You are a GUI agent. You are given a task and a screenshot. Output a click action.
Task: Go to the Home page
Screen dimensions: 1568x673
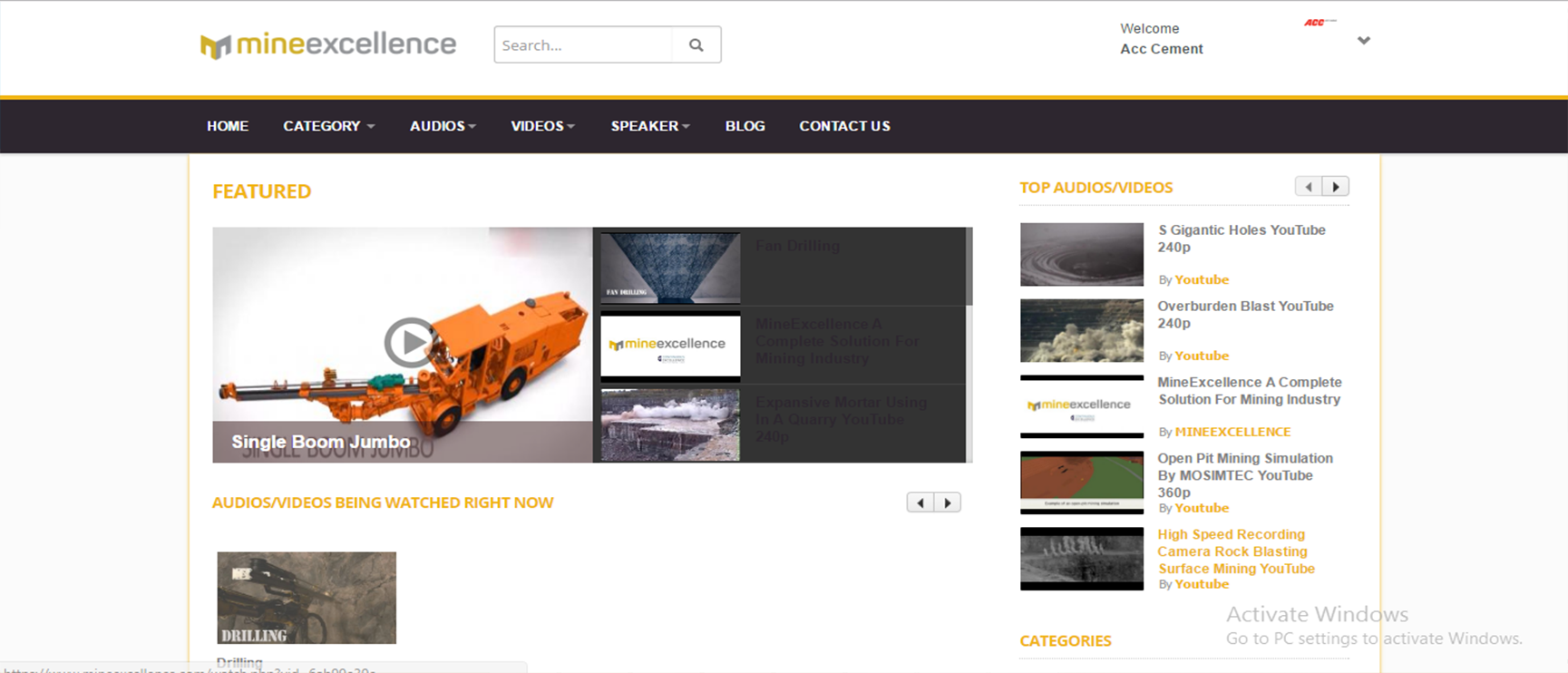(228, 126)
